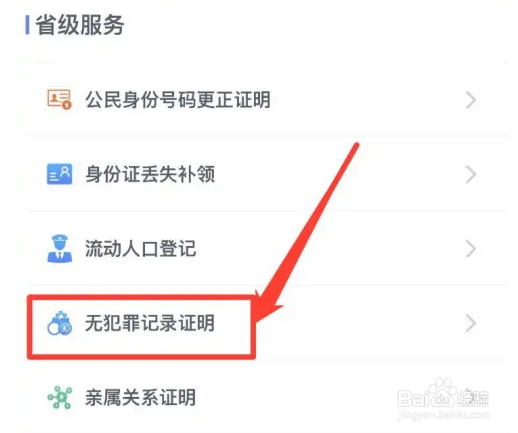The image size is (518, 433).
Task: Click the 省级服务 section heading
Action: click(79, 25)
